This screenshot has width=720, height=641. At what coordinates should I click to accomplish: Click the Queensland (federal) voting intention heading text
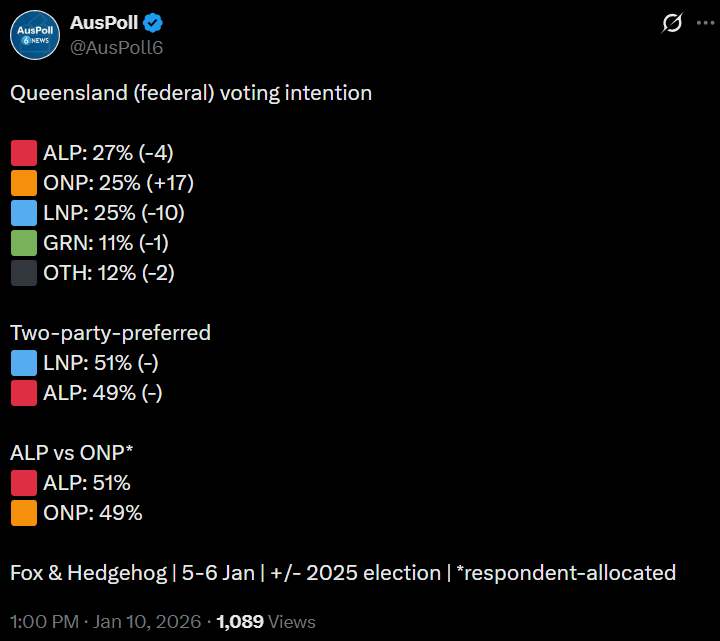[x=191, y=93]
